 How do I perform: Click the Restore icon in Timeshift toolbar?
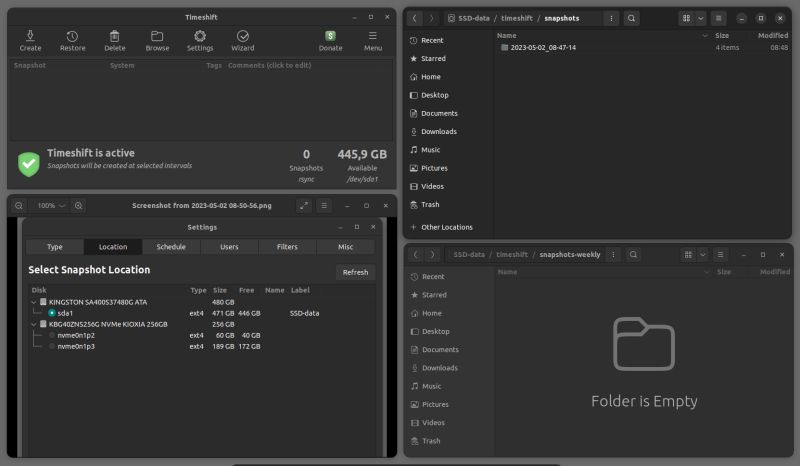[x=72, y=41]
